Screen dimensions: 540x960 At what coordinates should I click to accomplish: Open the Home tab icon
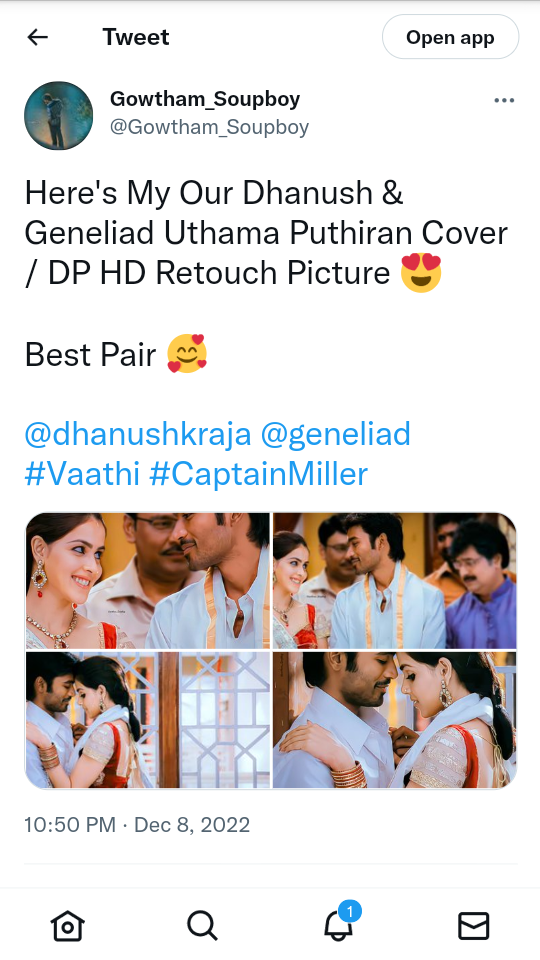point(67,925)
